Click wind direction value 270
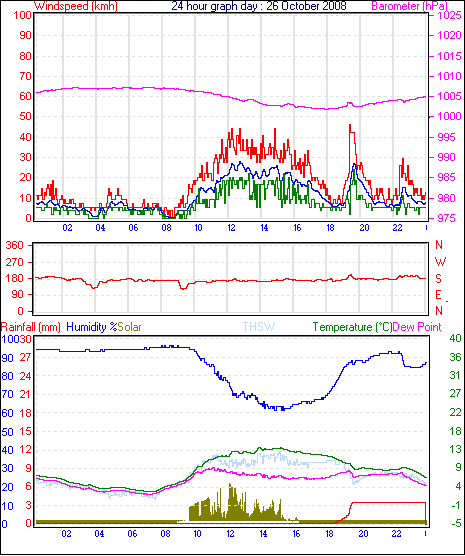The image size is (465, 556). (x=15, y=263)
